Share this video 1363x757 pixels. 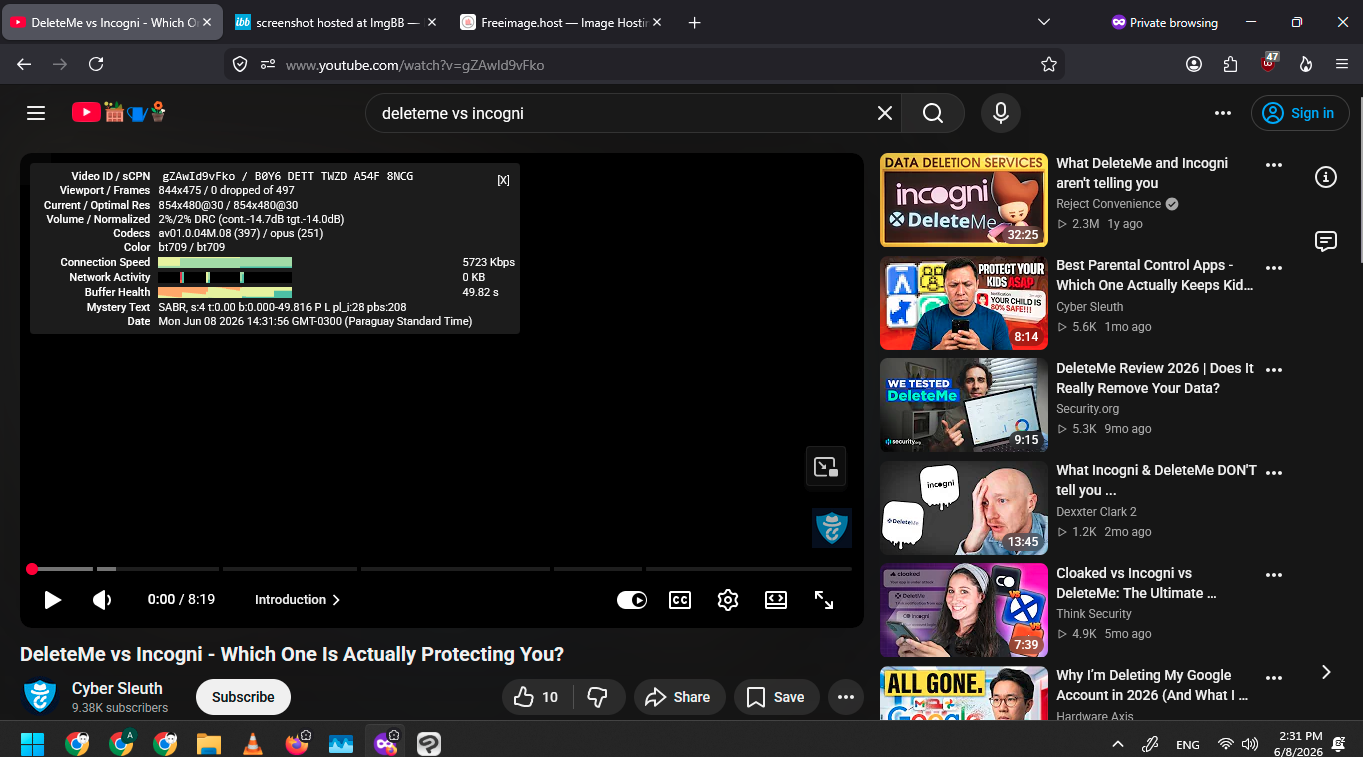point(678,697)
